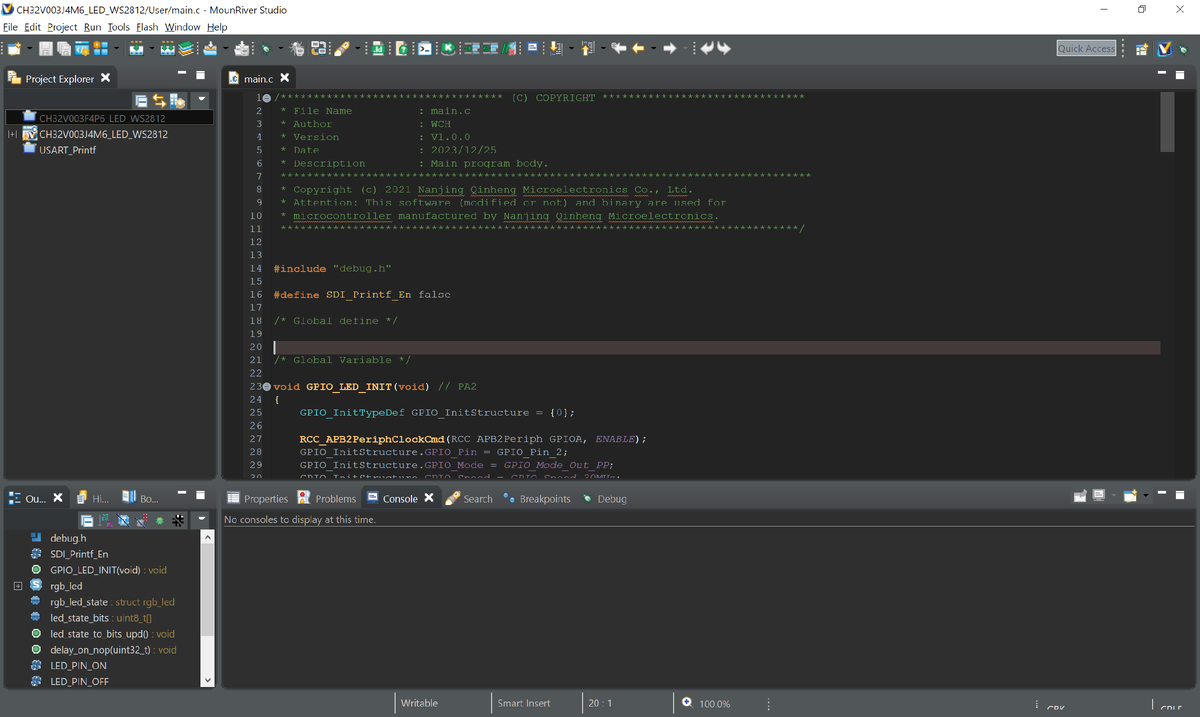Click the Quick Access search box

(1086, 48)
